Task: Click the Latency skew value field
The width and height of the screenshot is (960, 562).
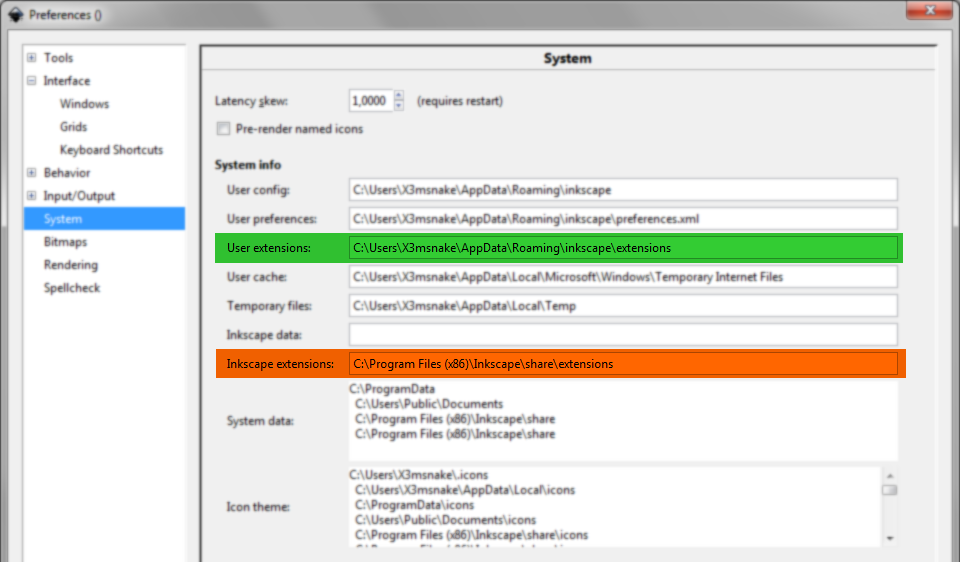Action: [x=370, y=101]
